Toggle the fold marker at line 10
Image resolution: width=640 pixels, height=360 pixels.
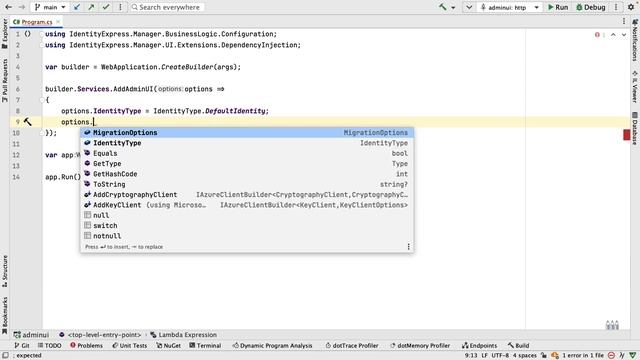[x=42, y=133]
